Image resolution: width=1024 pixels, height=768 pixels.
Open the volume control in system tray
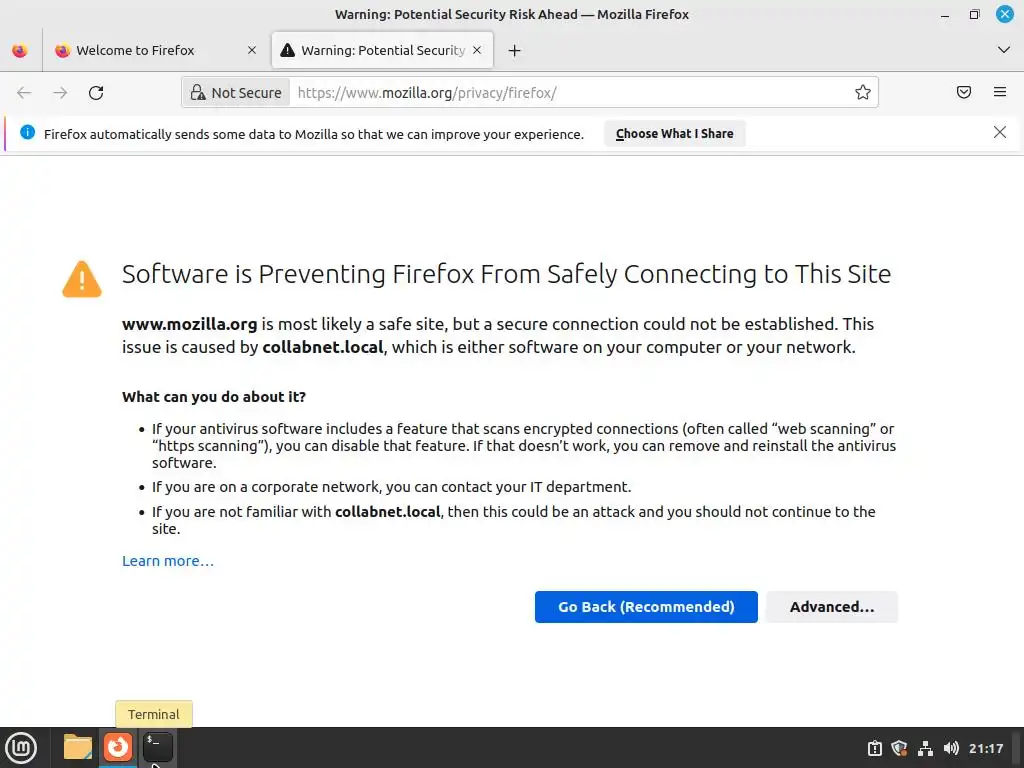[951, 748]
